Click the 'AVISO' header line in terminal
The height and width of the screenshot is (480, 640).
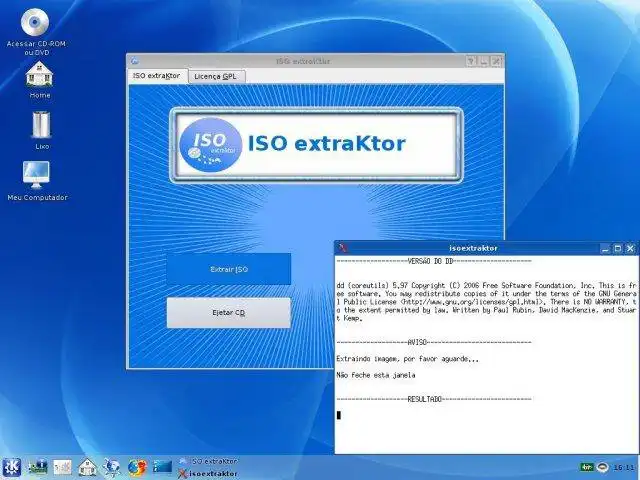(434, 342)
